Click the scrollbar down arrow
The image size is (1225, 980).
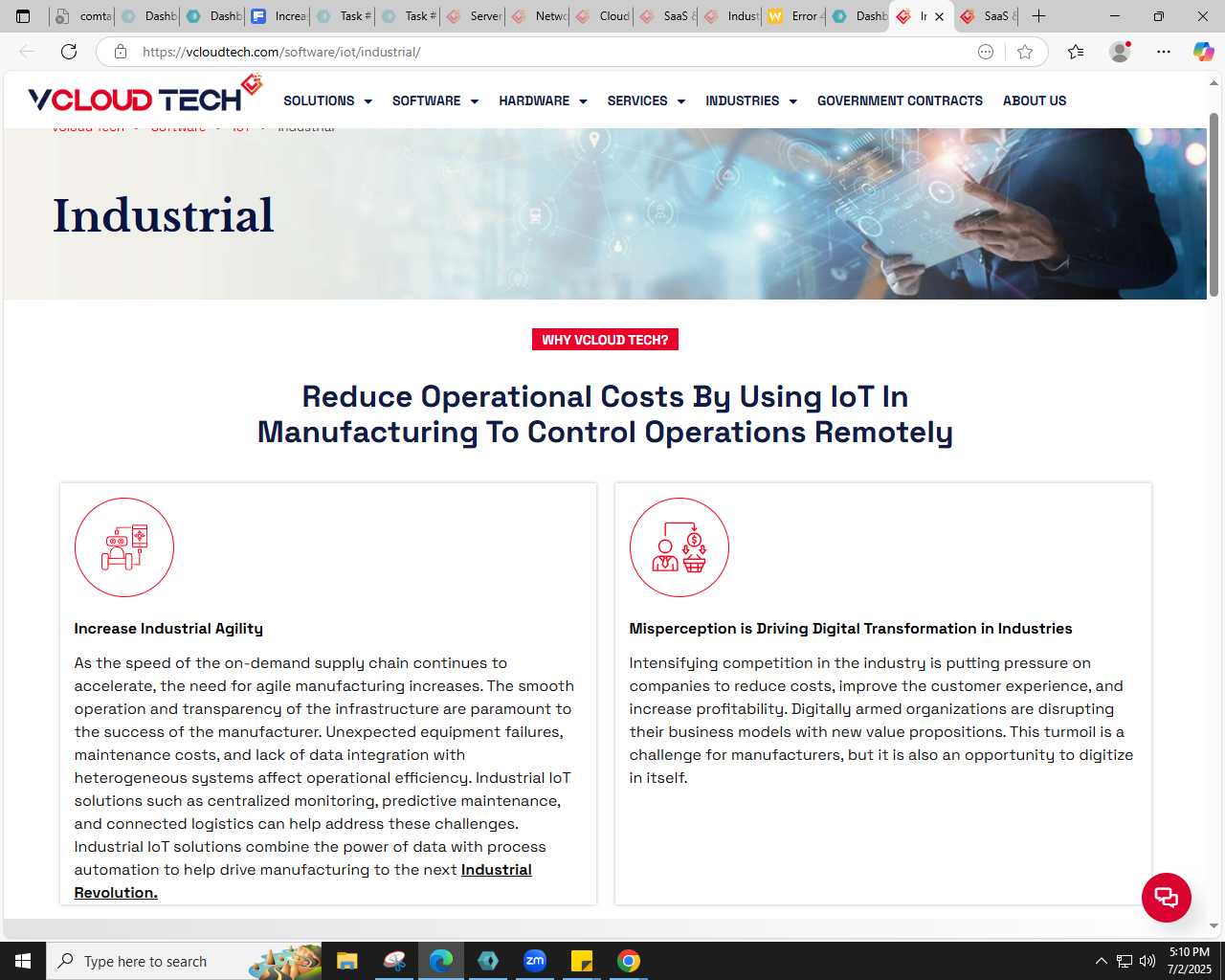tap(1214, 925)
